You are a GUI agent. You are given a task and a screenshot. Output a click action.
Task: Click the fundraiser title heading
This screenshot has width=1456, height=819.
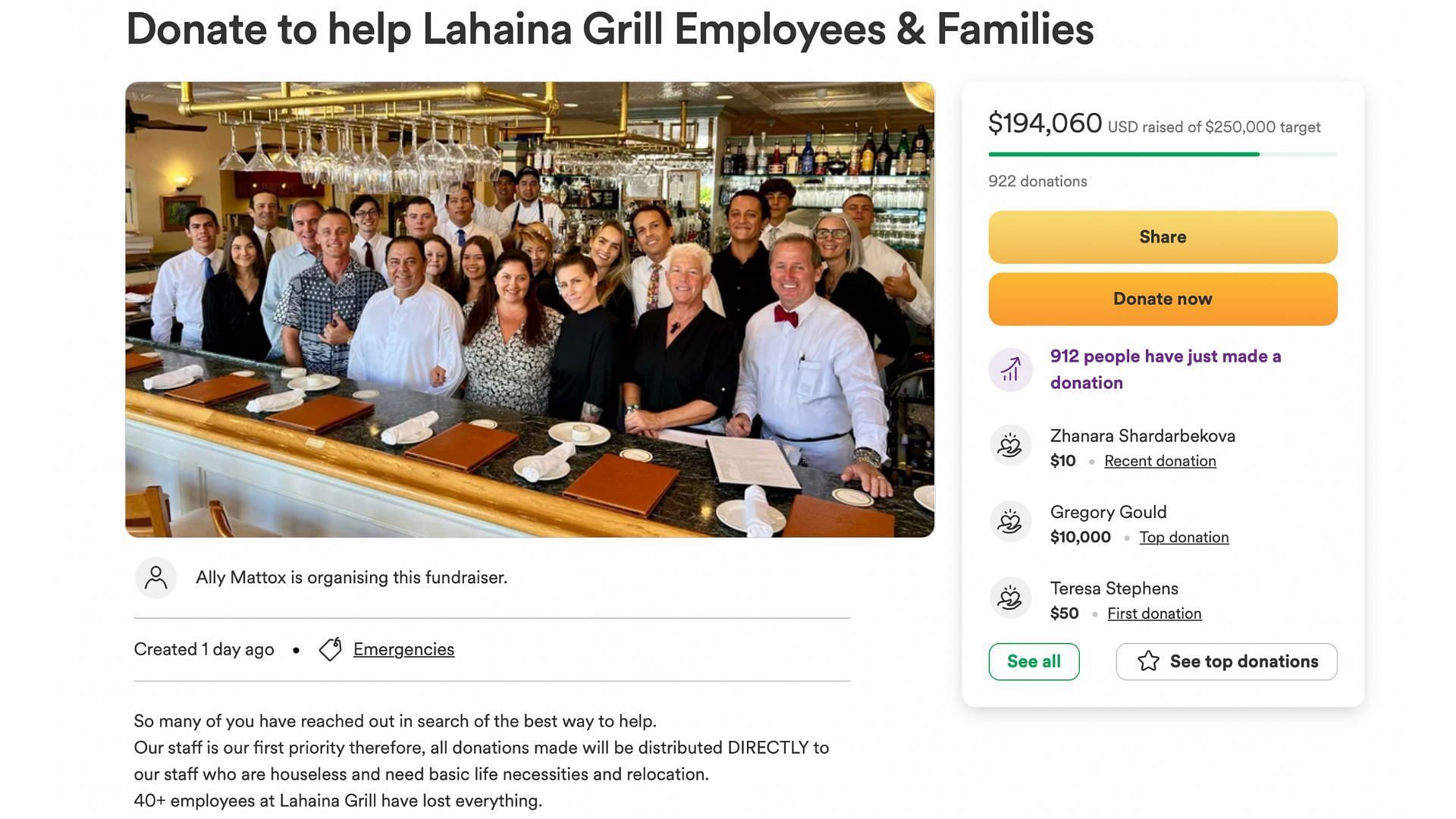click(610, 30)
